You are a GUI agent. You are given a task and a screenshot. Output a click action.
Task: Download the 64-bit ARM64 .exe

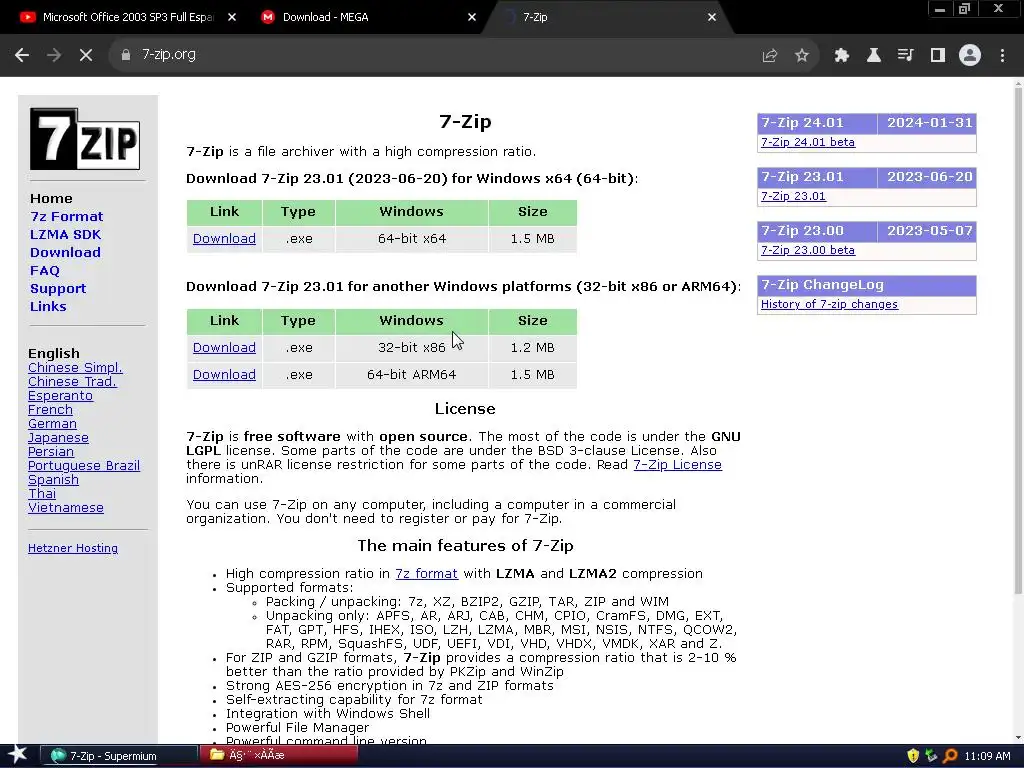pyautogui.click(x=224, y=374)
